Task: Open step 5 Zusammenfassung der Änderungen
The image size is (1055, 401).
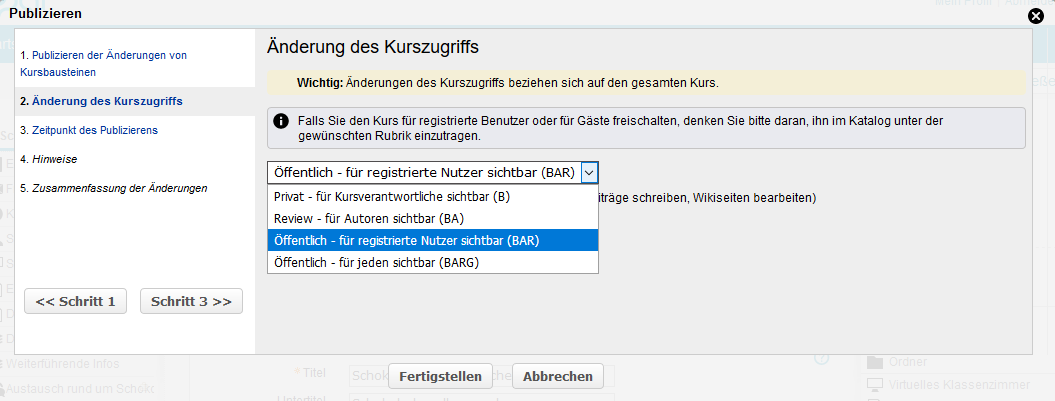Action: tap(113, 188)
